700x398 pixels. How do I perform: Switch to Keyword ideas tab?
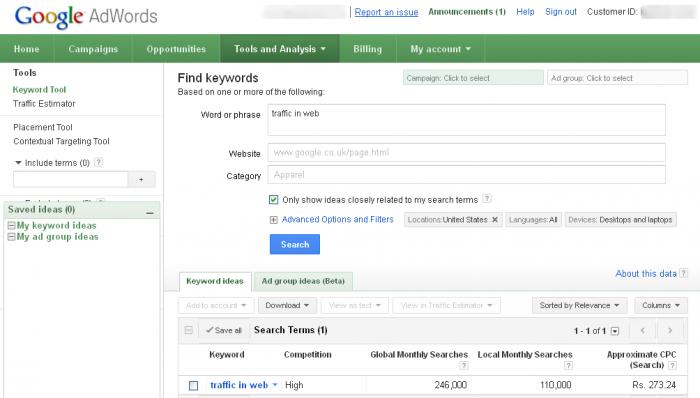(215, 281)
